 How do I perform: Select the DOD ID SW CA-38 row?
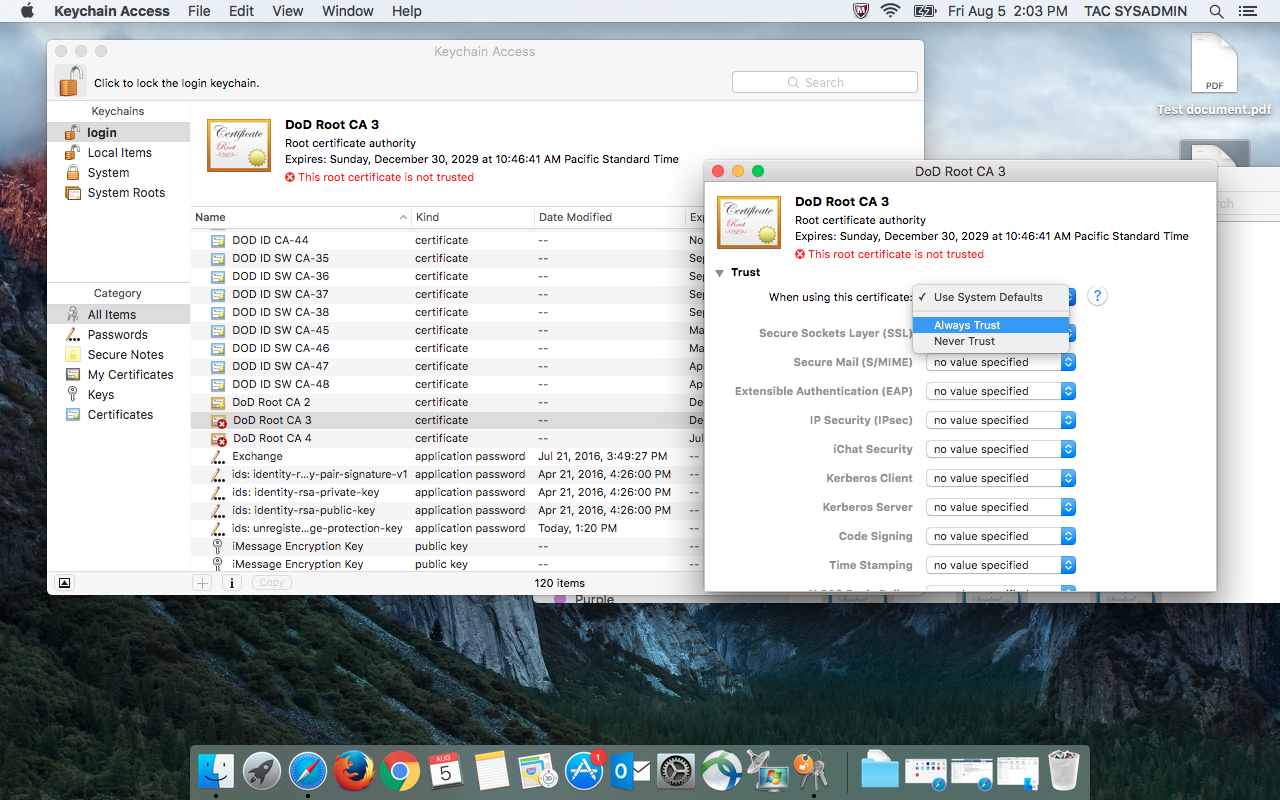[447, 312]
